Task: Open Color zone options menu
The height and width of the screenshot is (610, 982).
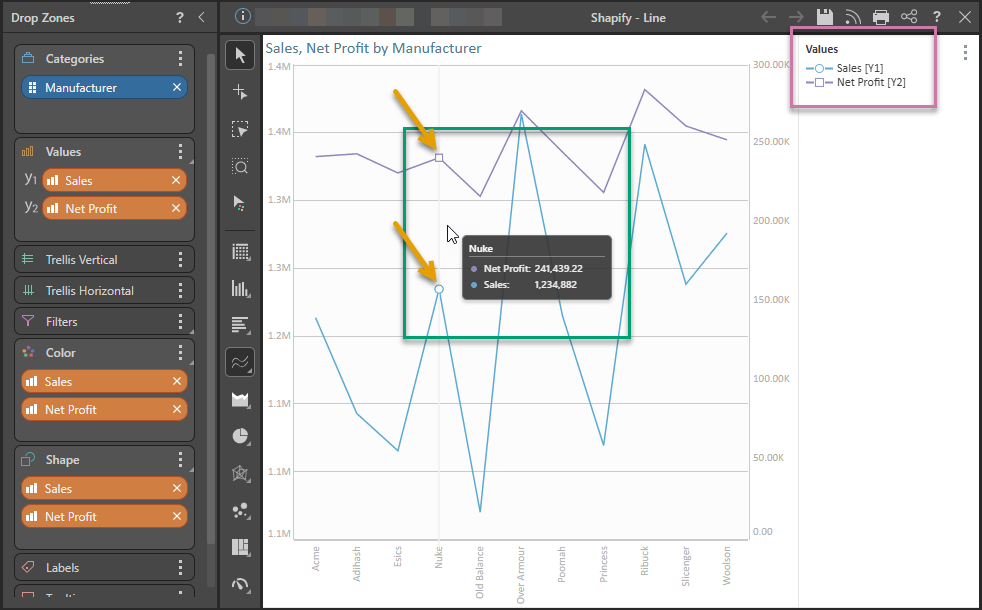Action: [x=180, y=353]
